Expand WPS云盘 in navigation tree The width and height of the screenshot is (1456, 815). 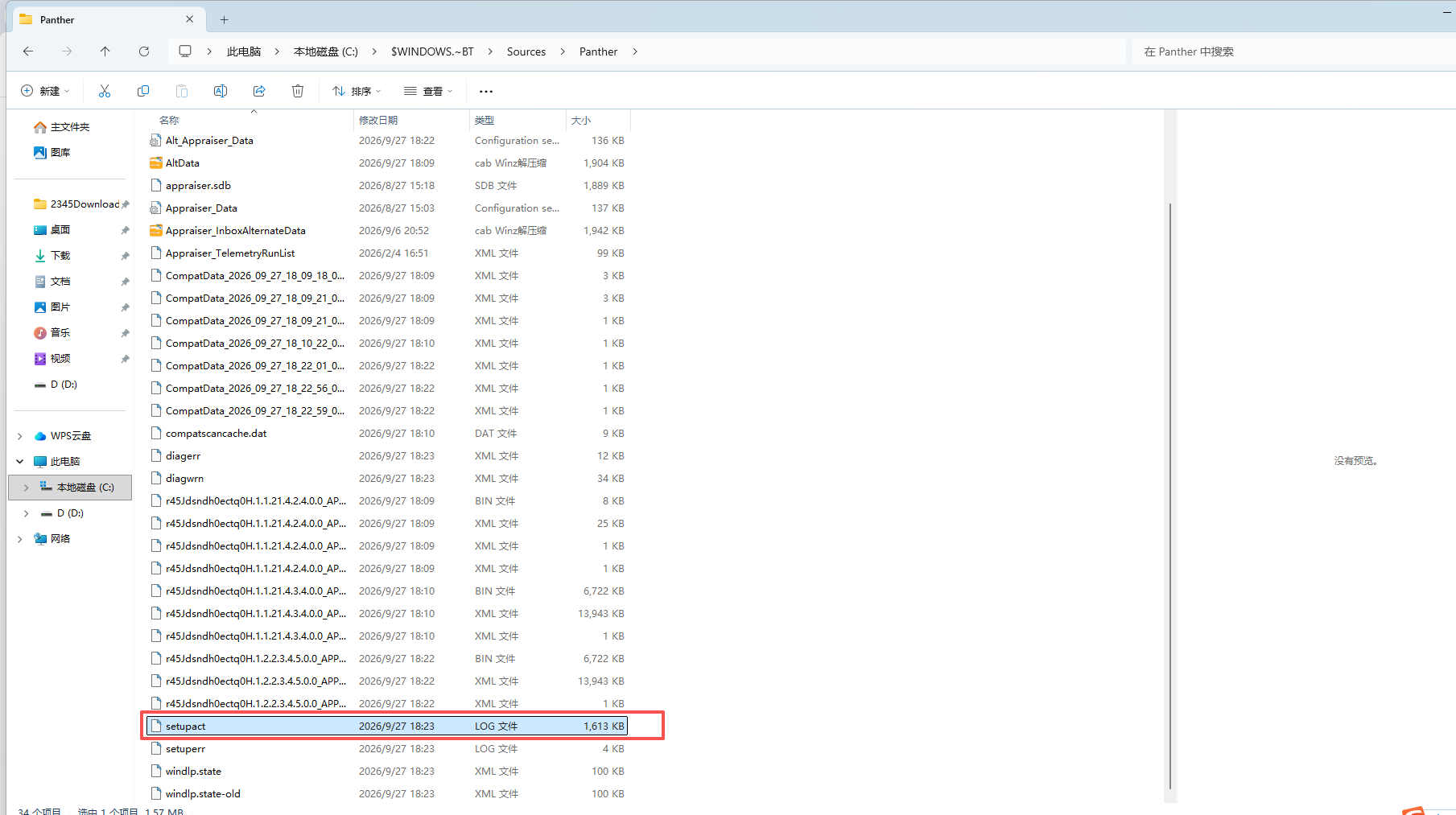click(20, 436)
